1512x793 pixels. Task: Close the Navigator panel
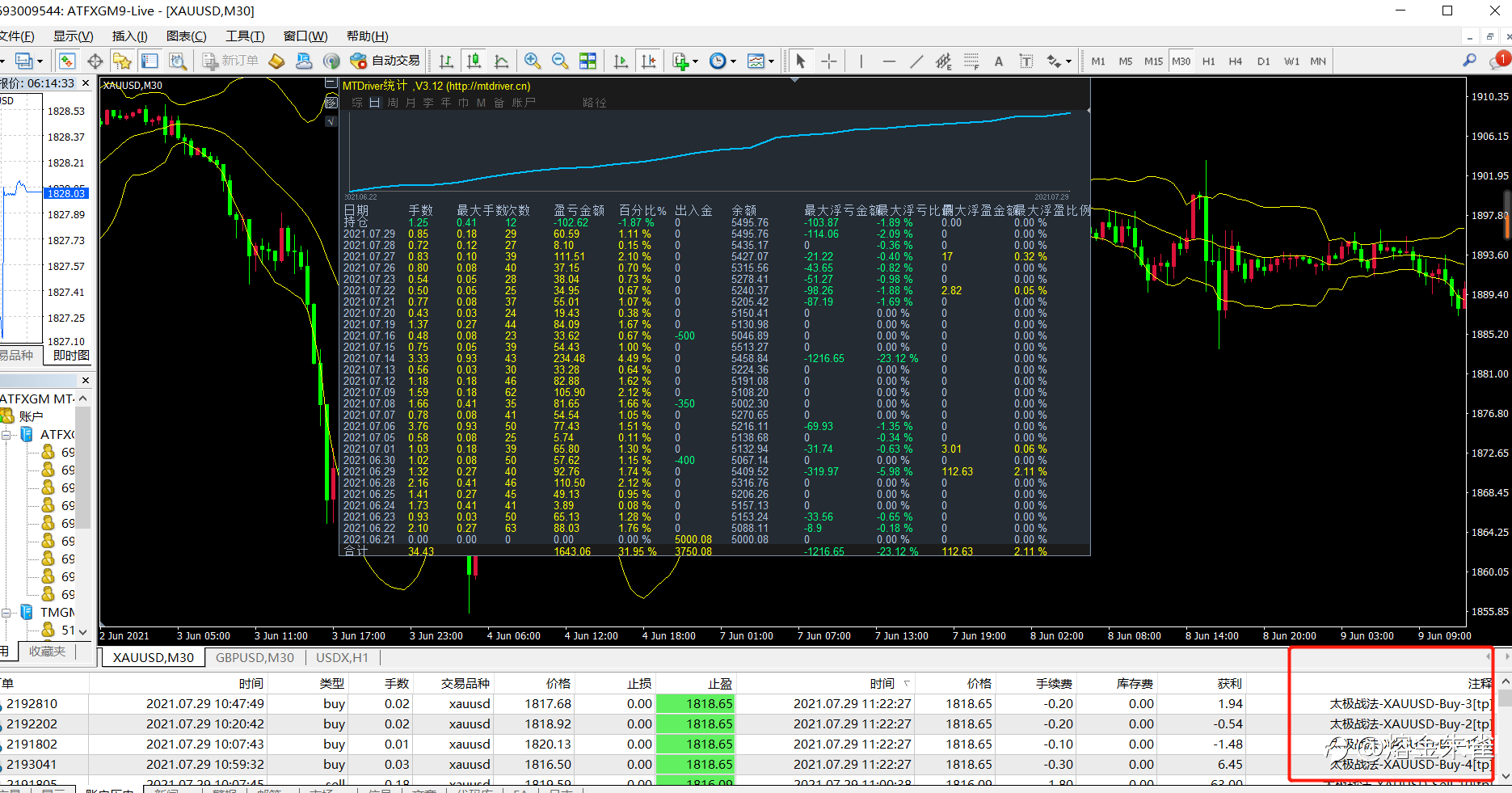(86, 380)
